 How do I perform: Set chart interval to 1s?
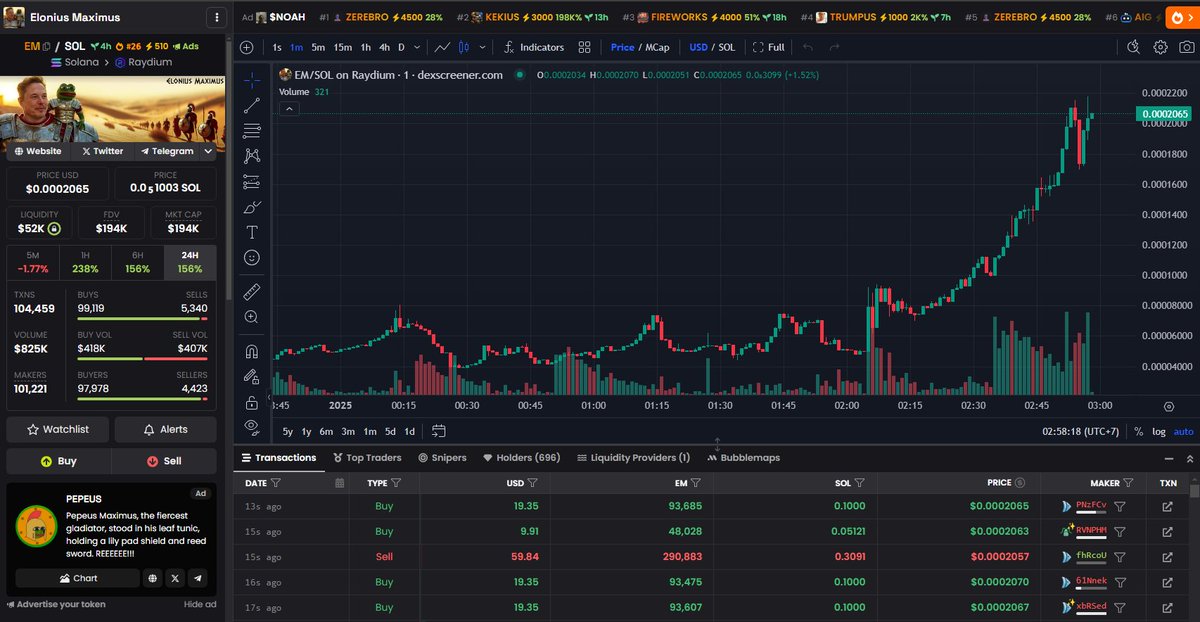pyautogui.click(x=277, y=47)
